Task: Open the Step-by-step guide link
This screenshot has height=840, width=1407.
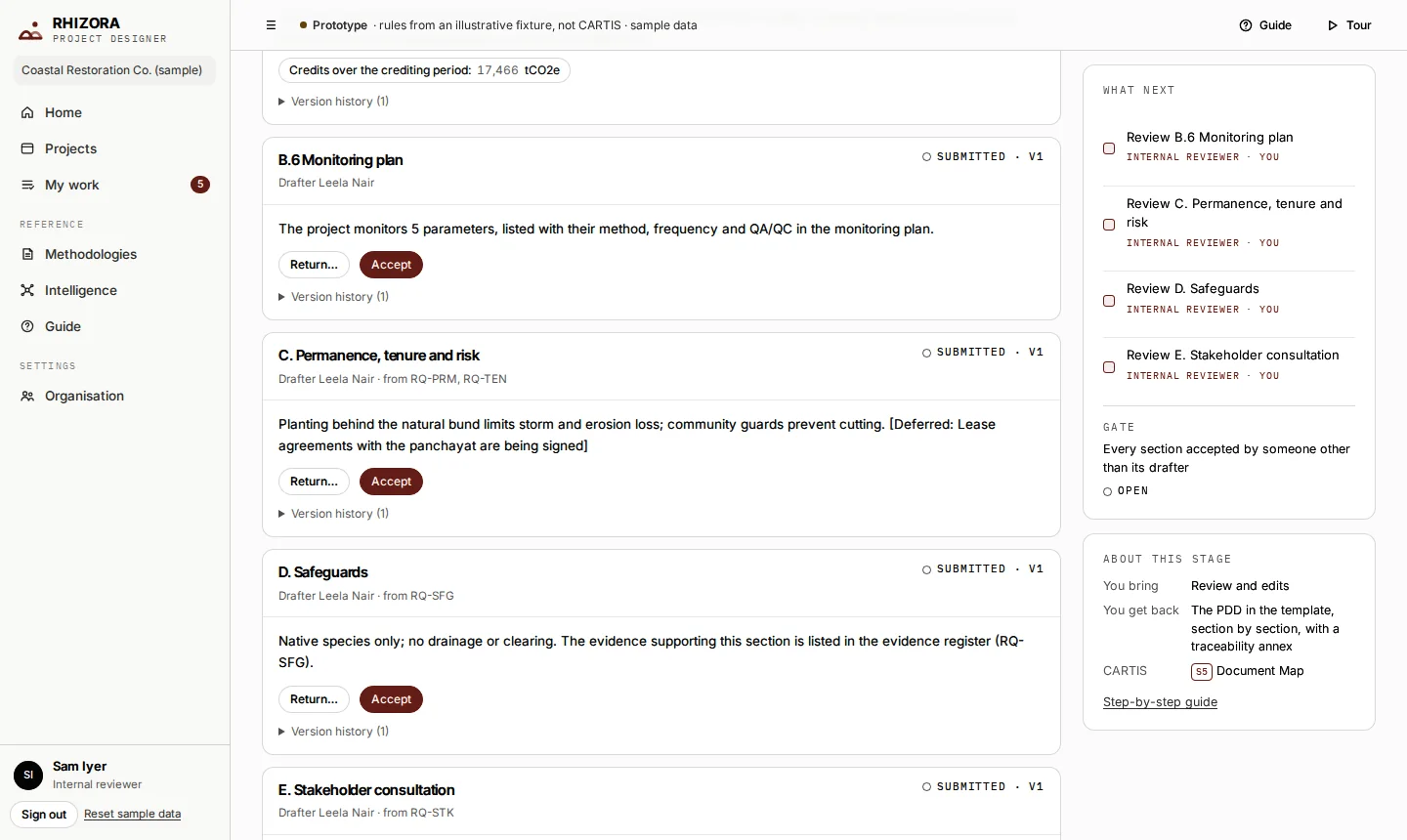Action: click(x=1160, y=702)
